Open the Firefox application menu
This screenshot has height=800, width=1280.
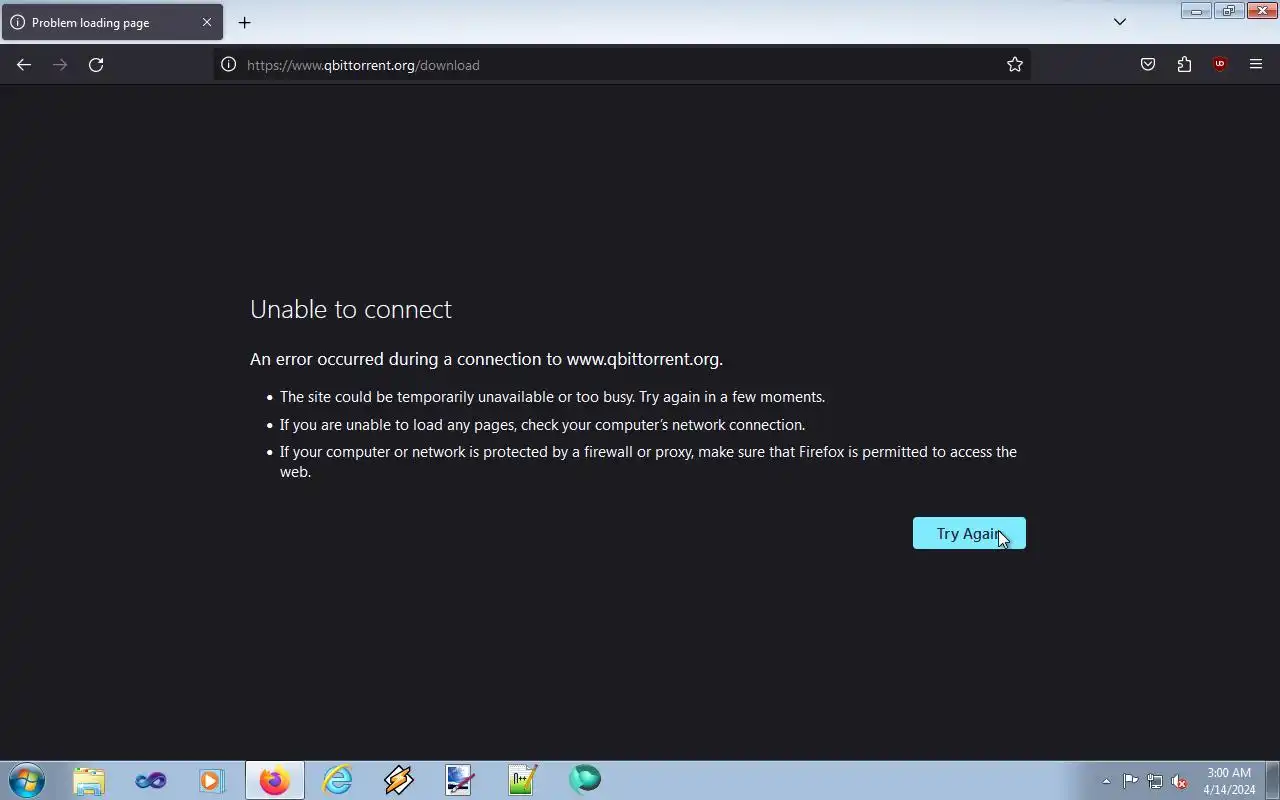[x=1256, y=65]
